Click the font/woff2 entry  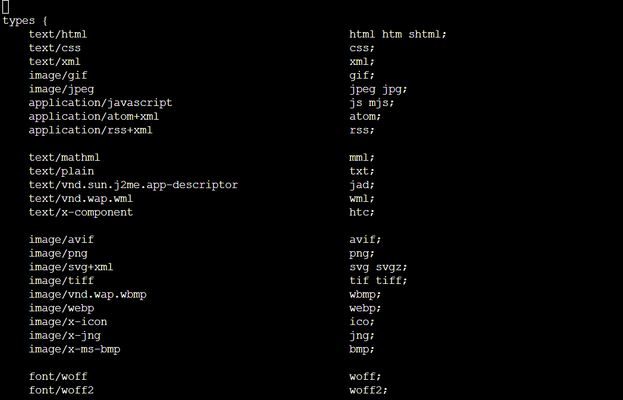[61, 390]
